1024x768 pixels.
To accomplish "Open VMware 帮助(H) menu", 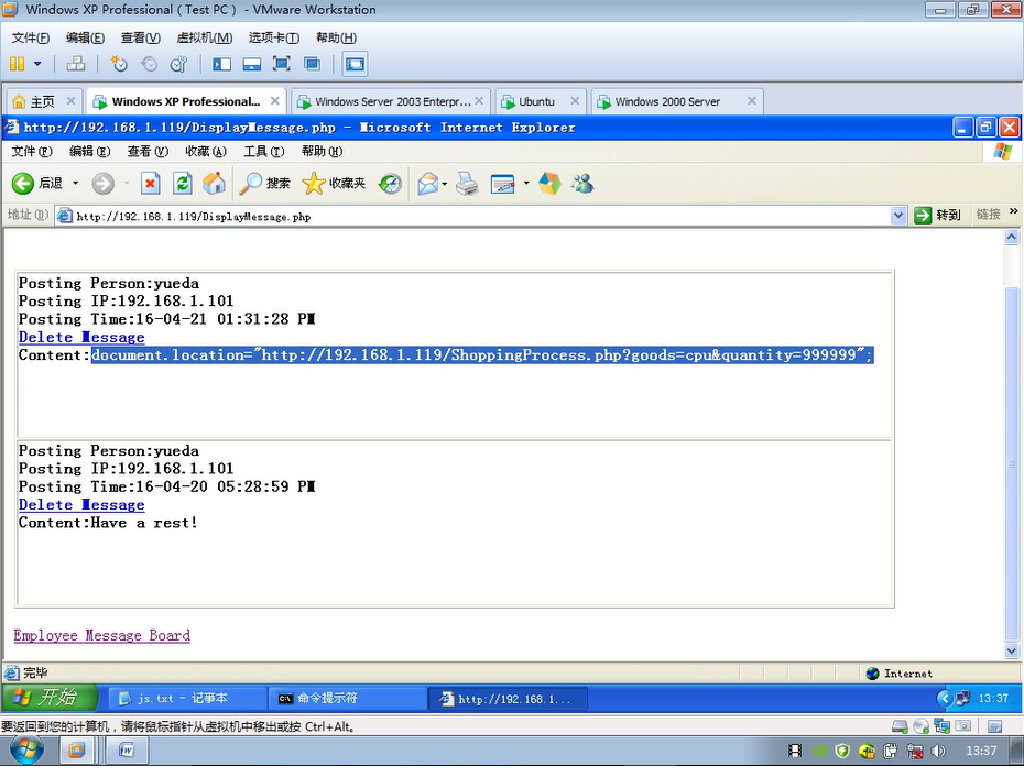I will click(x=336, y=38).
